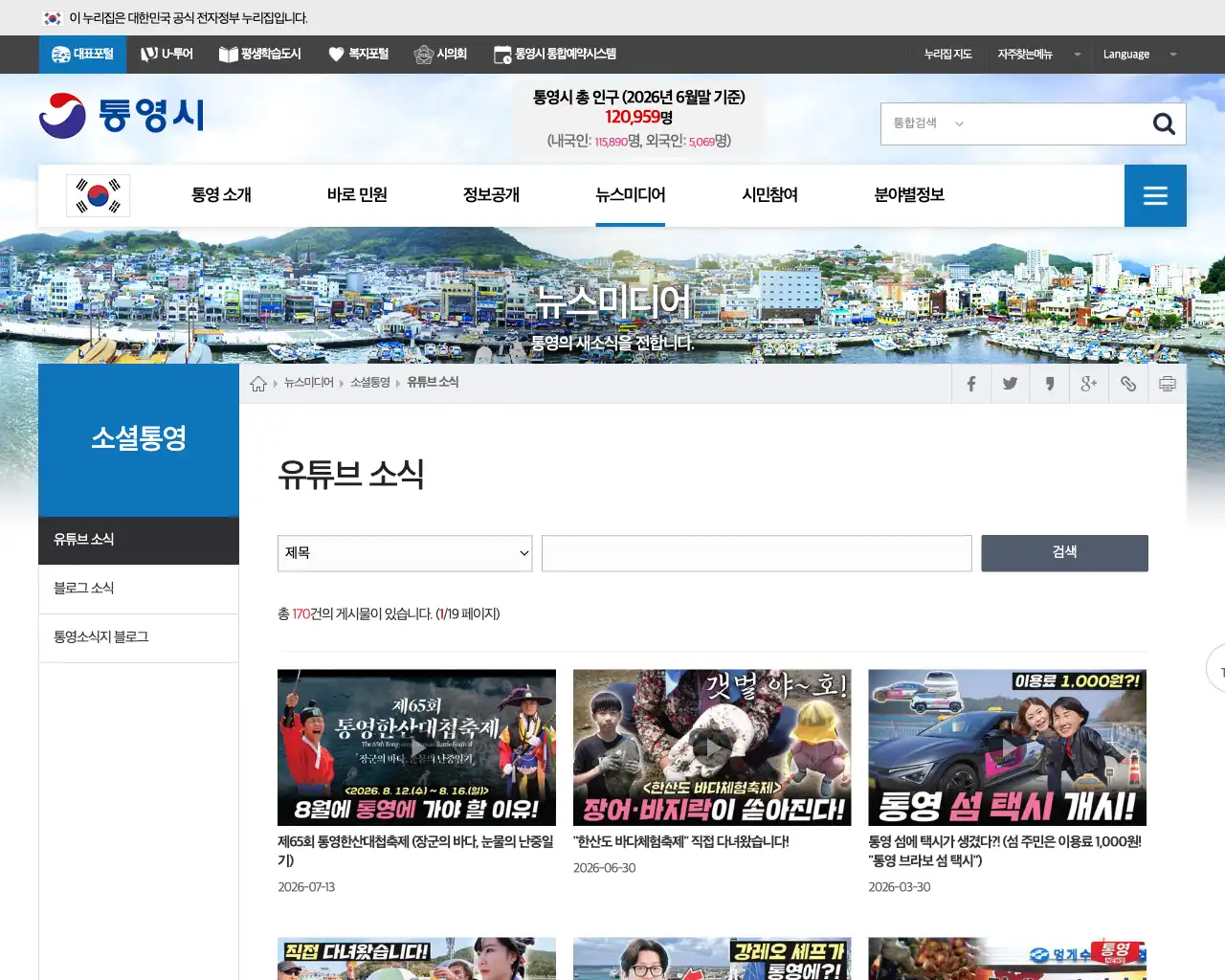Open the 복지포털 link

[x=359, y=55]
